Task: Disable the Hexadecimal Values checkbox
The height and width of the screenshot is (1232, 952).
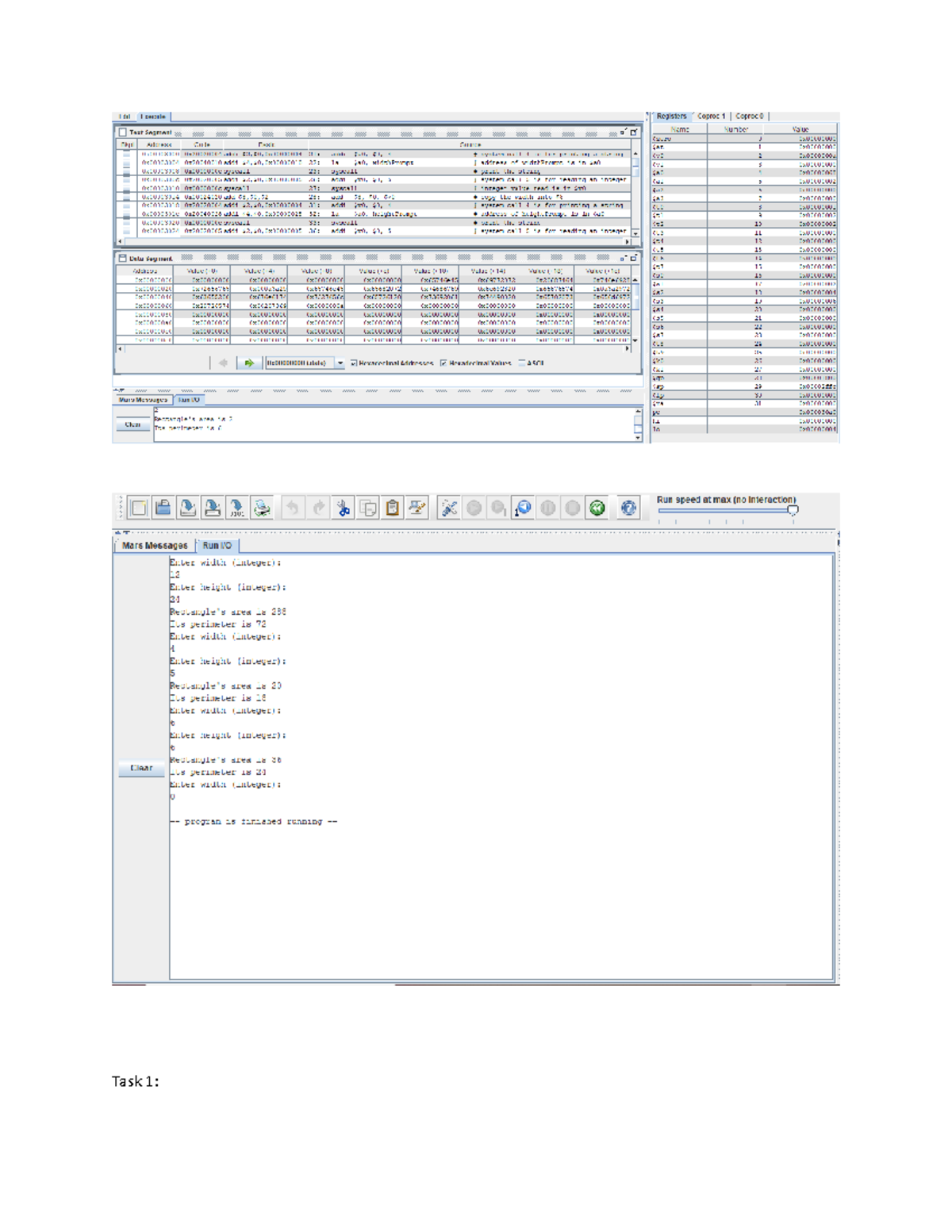Action: point(443,362)
